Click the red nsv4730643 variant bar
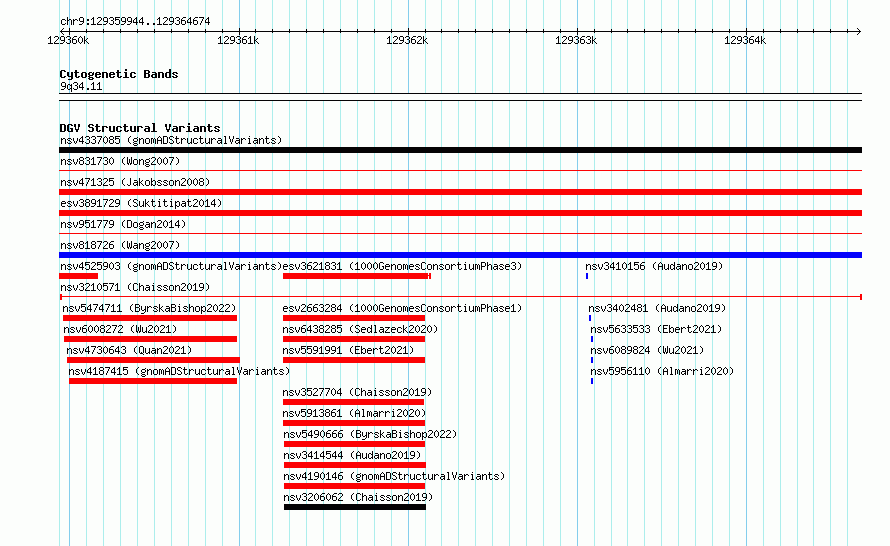 153,360
